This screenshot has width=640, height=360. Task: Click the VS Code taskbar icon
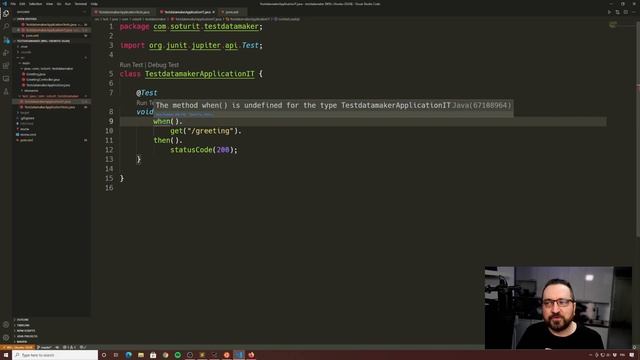[239, 355]
